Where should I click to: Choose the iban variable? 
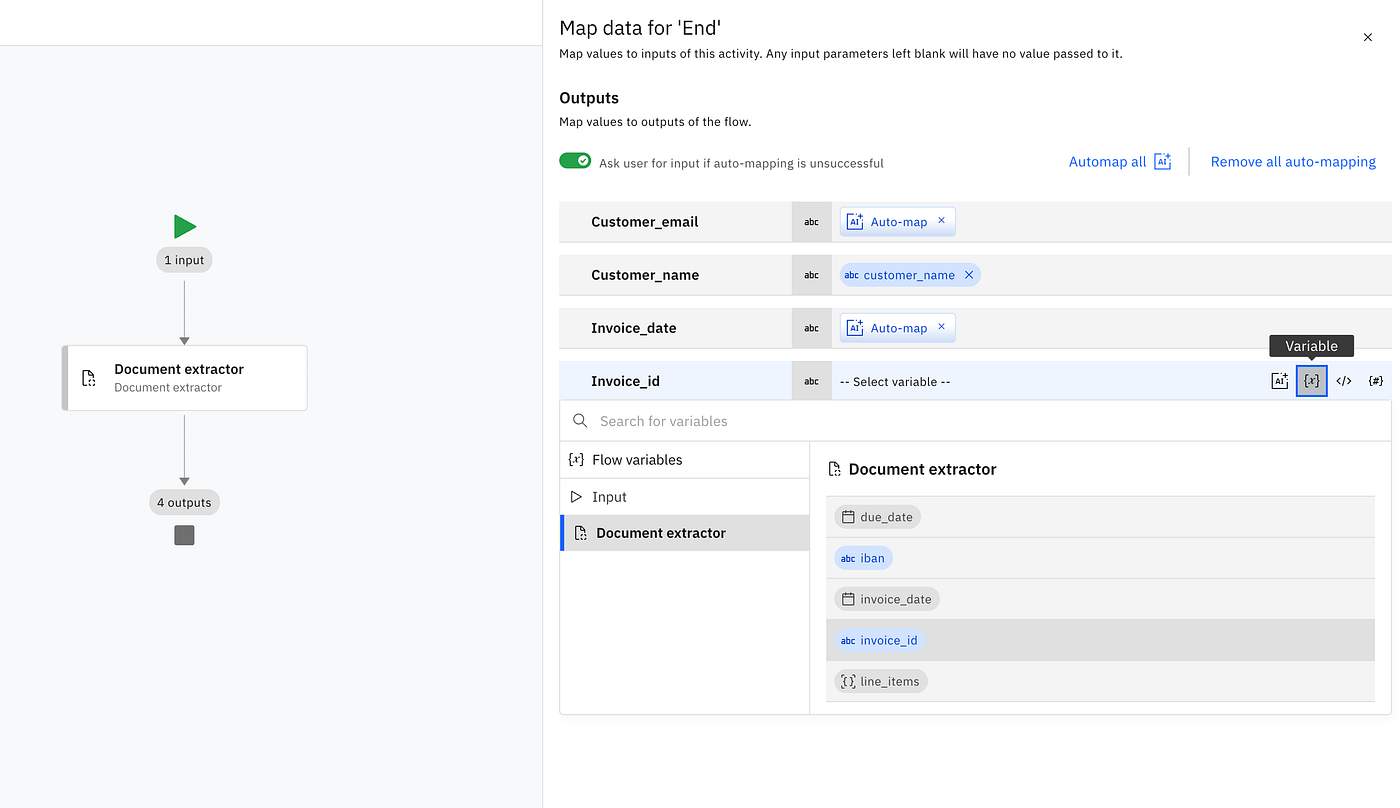[x=863, y=558]
